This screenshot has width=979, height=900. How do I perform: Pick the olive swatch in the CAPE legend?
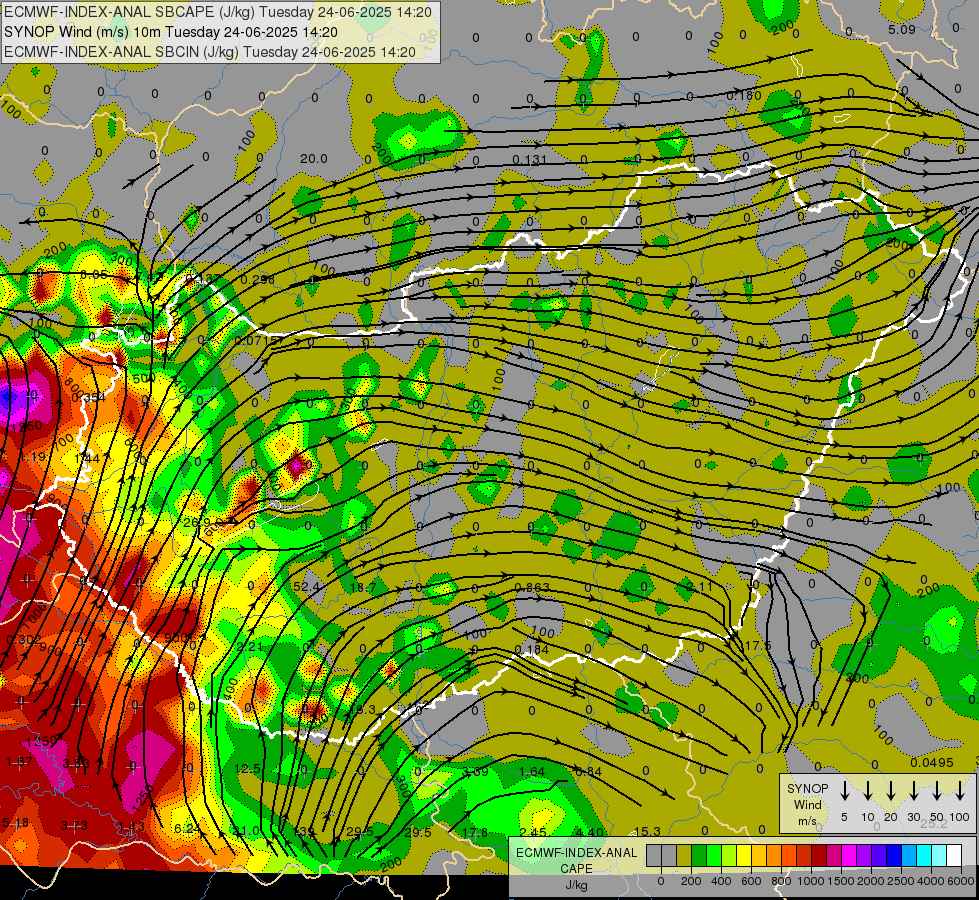click(x=684, y=856)
